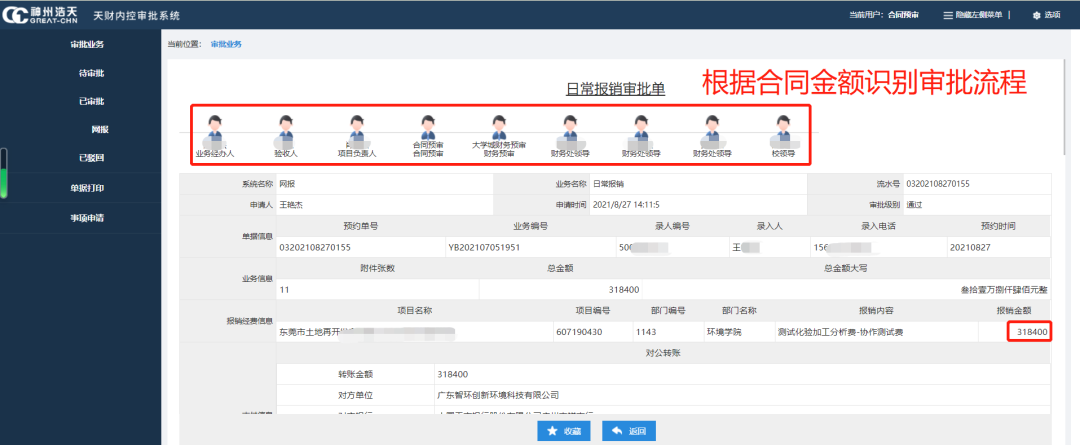Go to 单据打印 in the sidebar
1080x445 pixels.
tap(86, 187)
